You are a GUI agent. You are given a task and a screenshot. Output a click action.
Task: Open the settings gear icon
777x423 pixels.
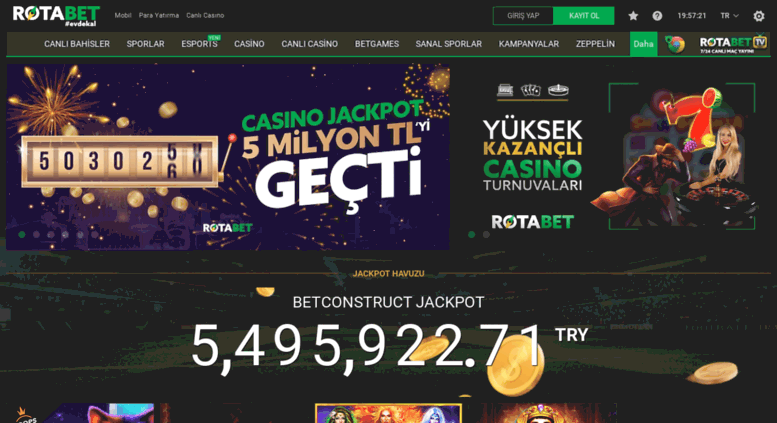click(x=759, y=16)
